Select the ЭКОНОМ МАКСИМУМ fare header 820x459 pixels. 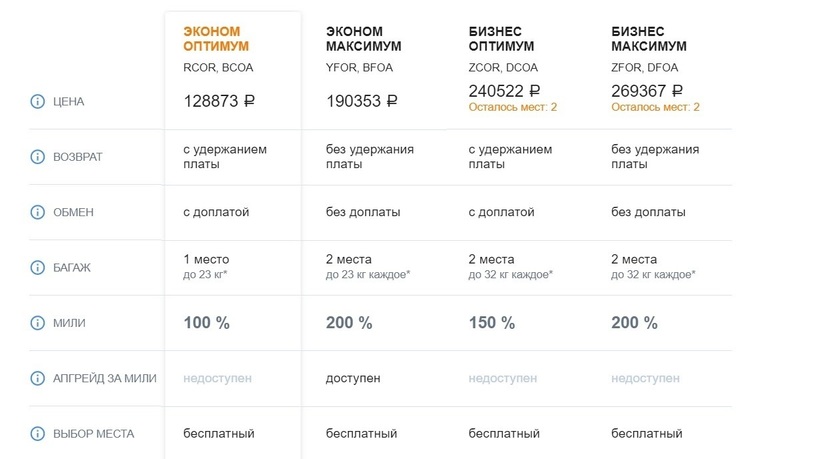(361, 39)
